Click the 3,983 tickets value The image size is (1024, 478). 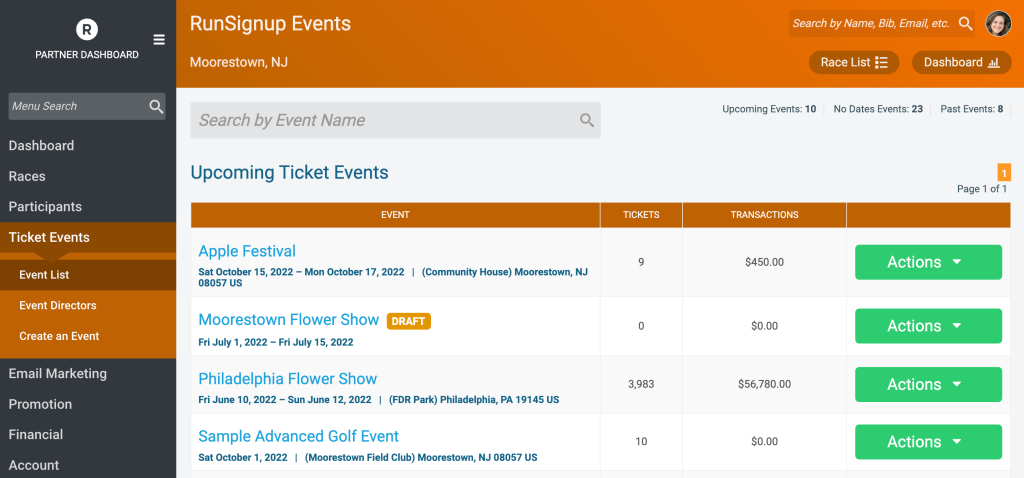tap(641, 385)
